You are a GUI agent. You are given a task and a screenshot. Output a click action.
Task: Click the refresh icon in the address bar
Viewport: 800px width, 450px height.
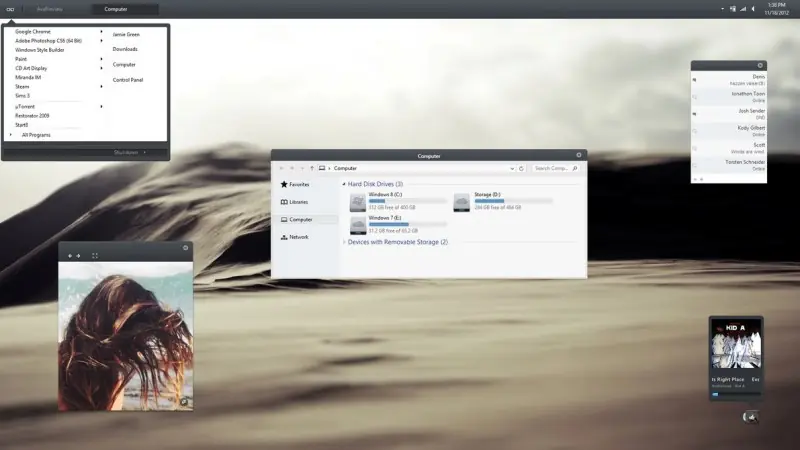click(521, 168)
